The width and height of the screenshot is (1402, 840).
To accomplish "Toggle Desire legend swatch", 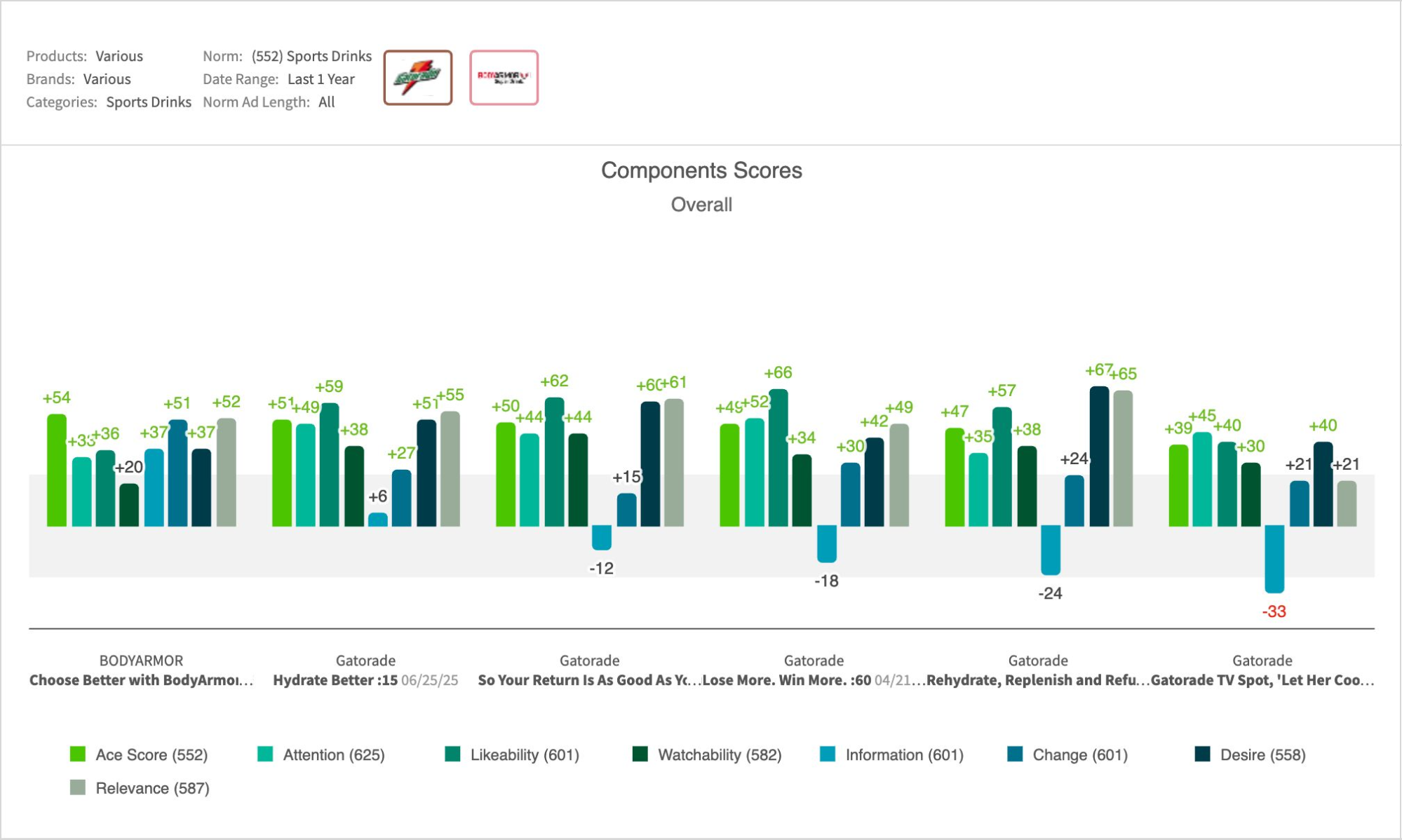I will pyautogui.click(x=1202, y=754).
